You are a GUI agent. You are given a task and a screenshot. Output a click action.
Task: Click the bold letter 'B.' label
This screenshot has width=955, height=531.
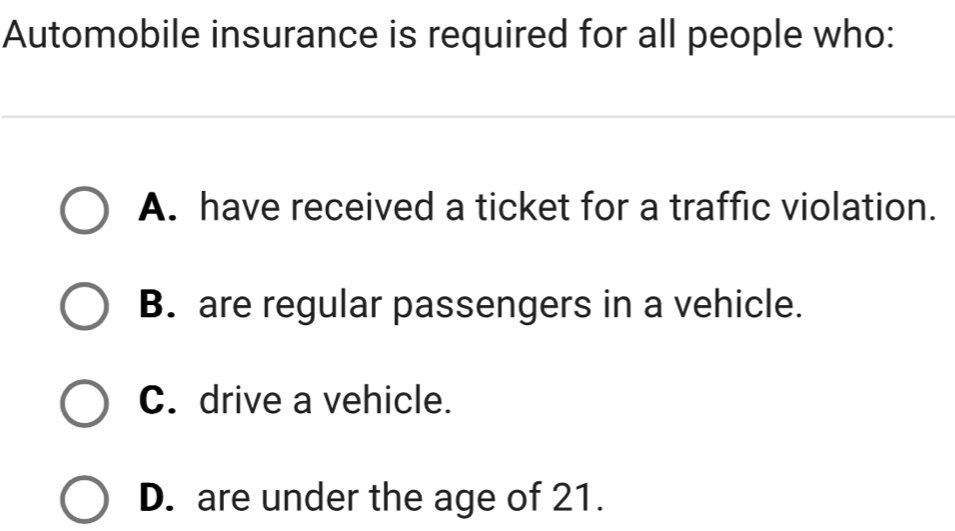coord(158,304)
